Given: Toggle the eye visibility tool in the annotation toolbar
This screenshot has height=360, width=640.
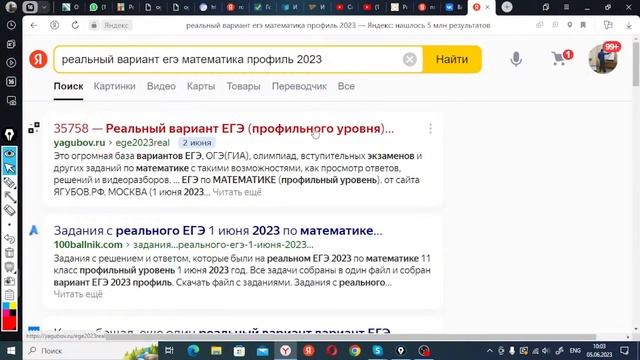Looking at the screenshot, I should click(9, 153).
